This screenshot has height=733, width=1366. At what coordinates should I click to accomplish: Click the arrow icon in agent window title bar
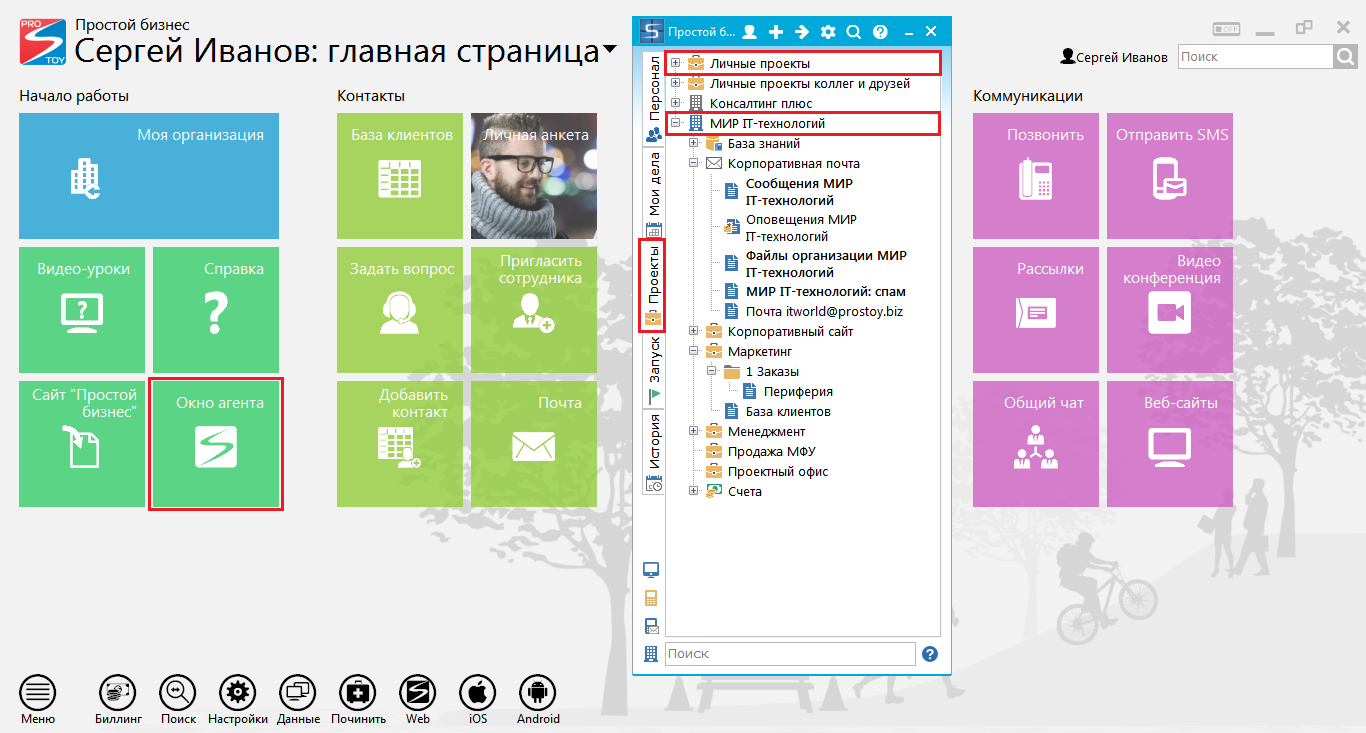click(x=802, y=31)
